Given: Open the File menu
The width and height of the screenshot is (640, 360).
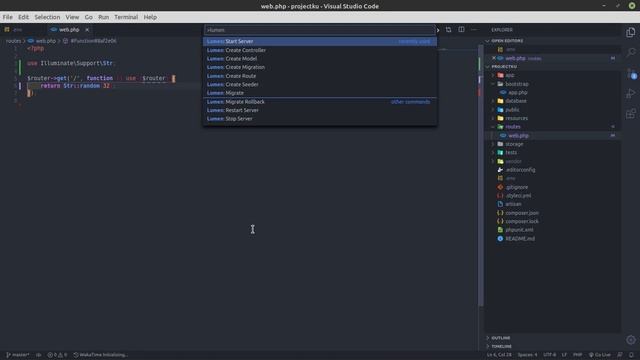Looking at the screenshot, I should coord(8,17).
